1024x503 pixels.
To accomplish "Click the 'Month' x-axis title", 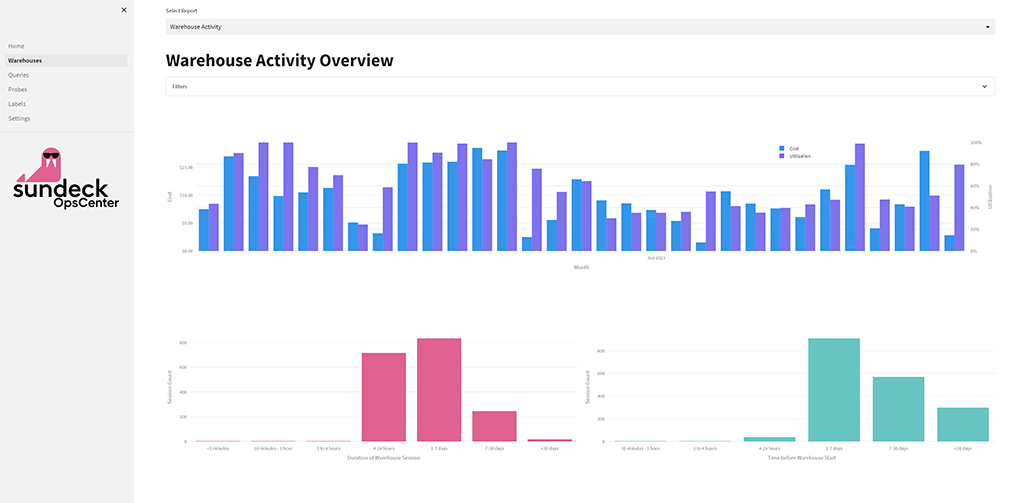I will (x=581, y=267).
